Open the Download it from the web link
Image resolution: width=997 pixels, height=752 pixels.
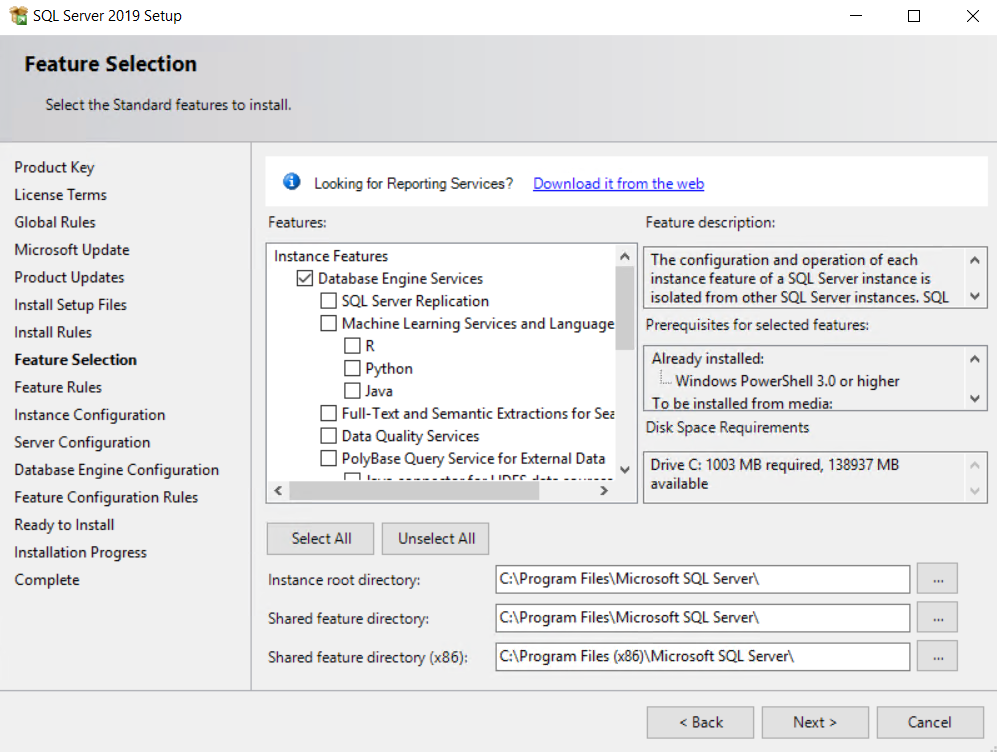pyautogui.click(x=618, y=184)
